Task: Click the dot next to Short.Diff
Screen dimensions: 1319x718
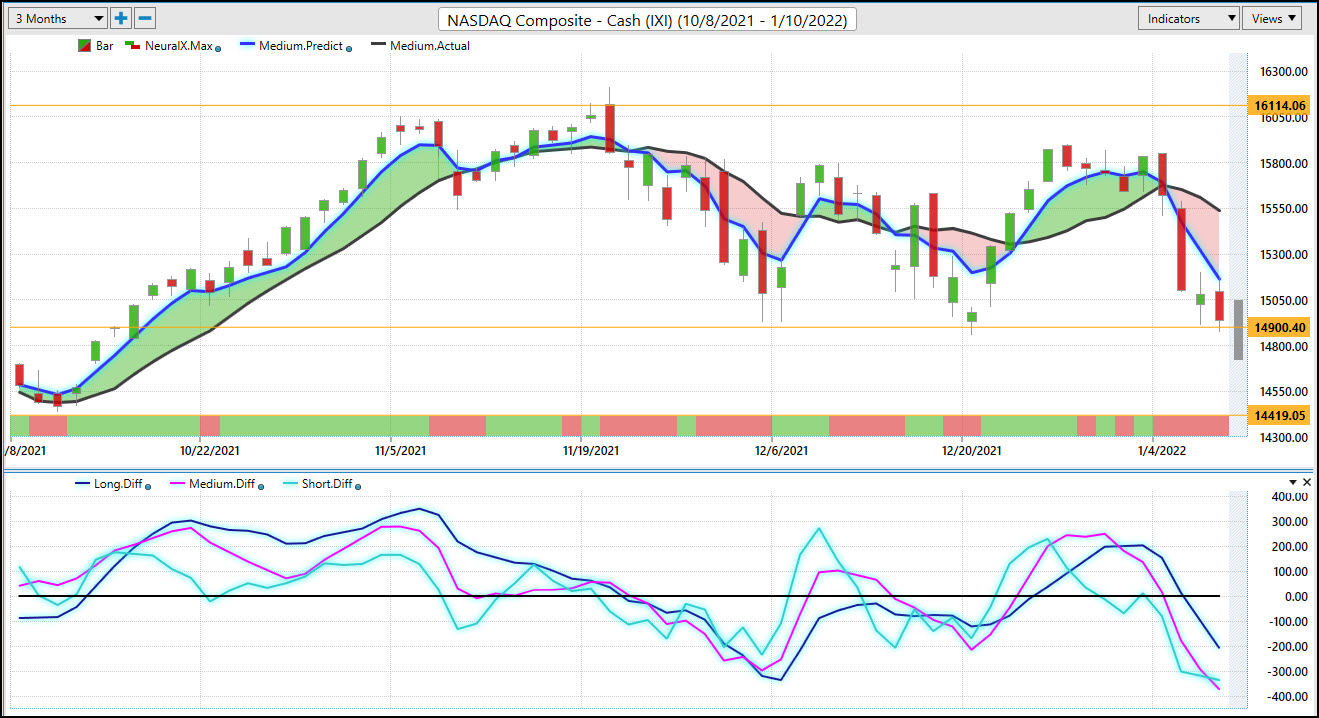Action: [358, 486]
